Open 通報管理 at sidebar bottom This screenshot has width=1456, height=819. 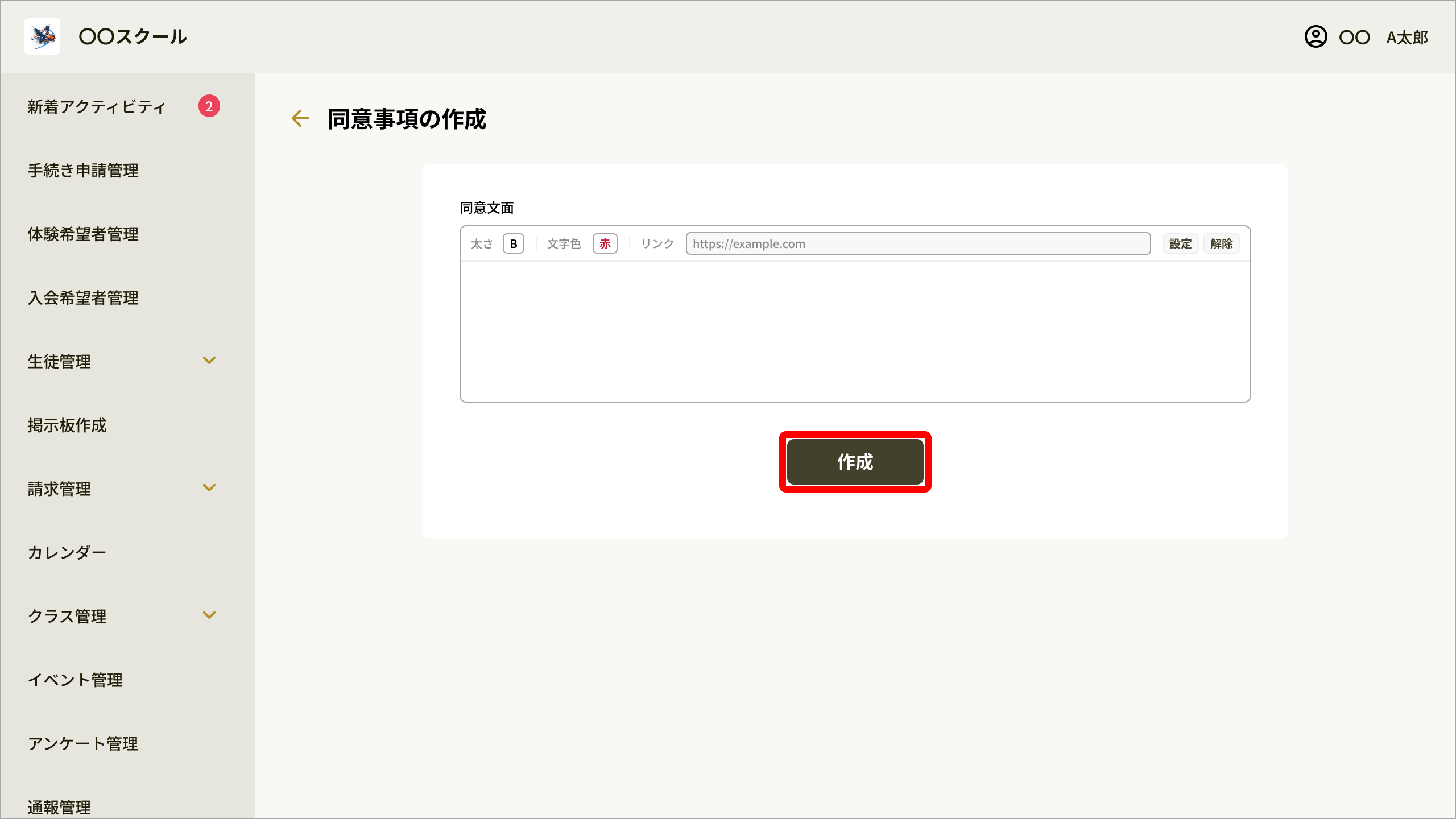59,808
